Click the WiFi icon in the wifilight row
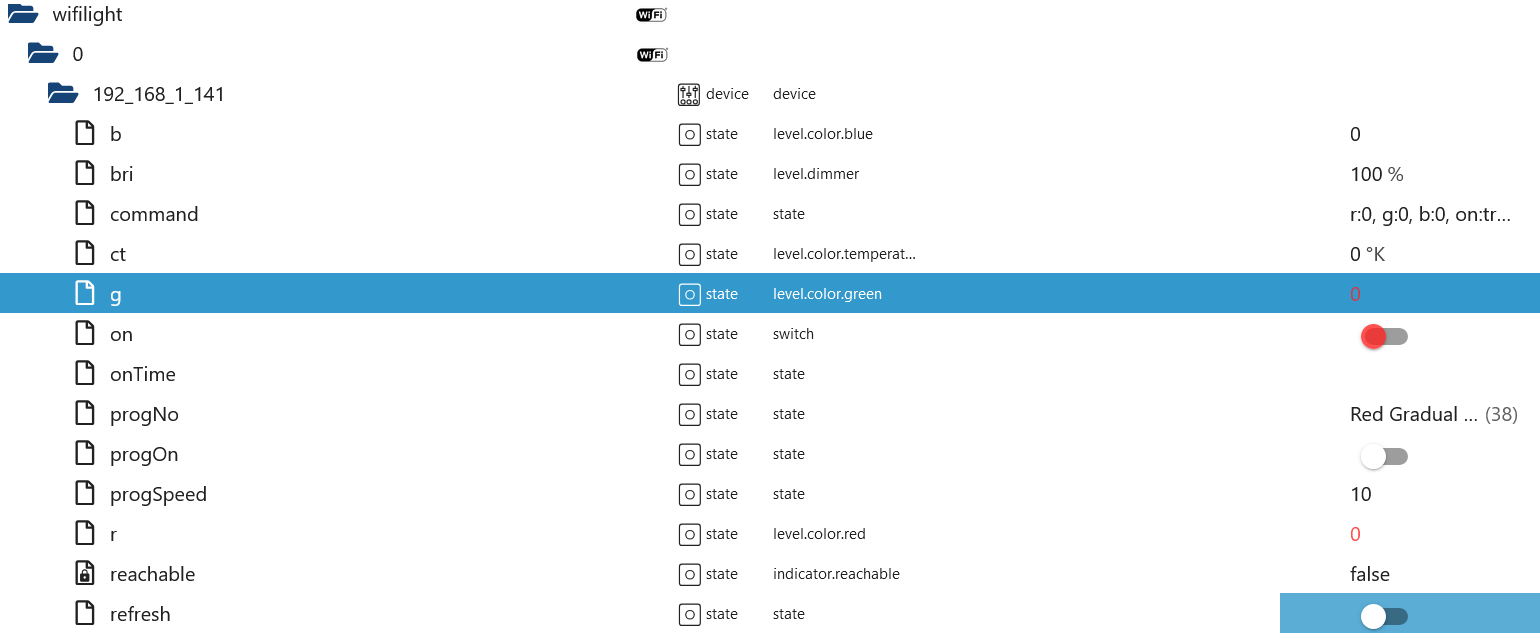 [651, 14]
